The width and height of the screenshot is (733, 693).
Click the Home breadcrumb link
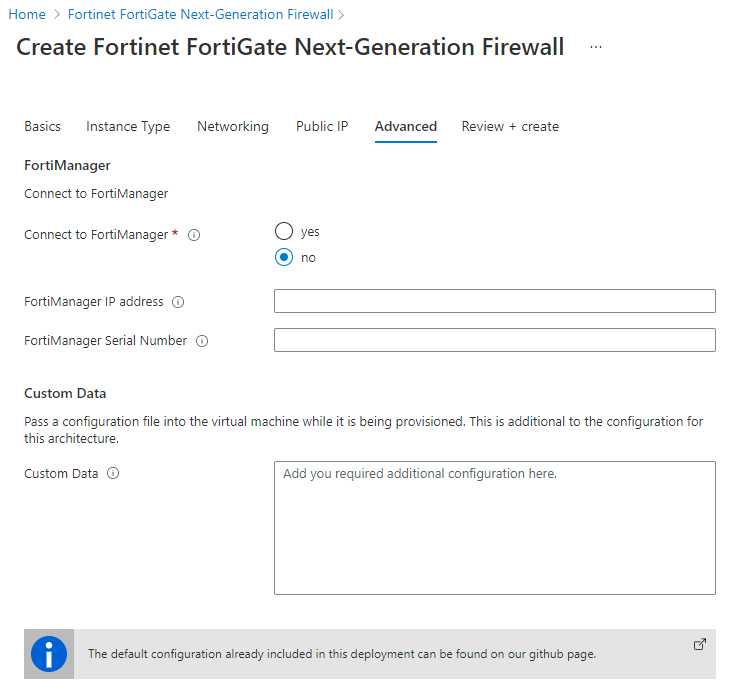26,15
